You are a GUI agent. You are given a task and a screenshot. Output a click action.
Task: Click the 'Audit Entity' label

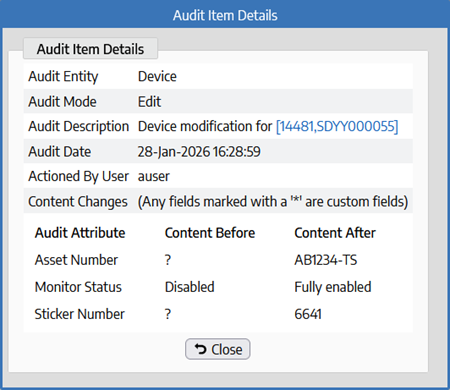(x=63, y=77)
